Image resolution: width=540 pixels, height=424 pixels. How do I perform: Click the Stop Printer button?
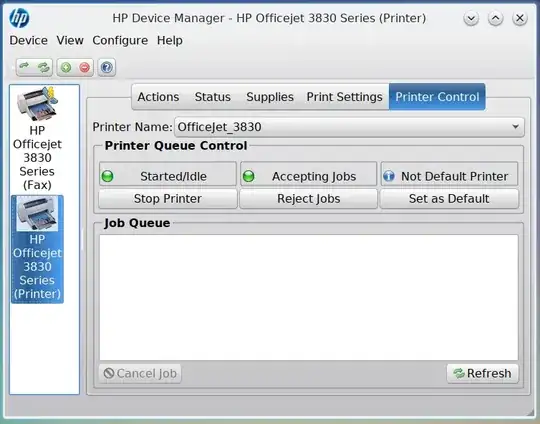[168, 199]
